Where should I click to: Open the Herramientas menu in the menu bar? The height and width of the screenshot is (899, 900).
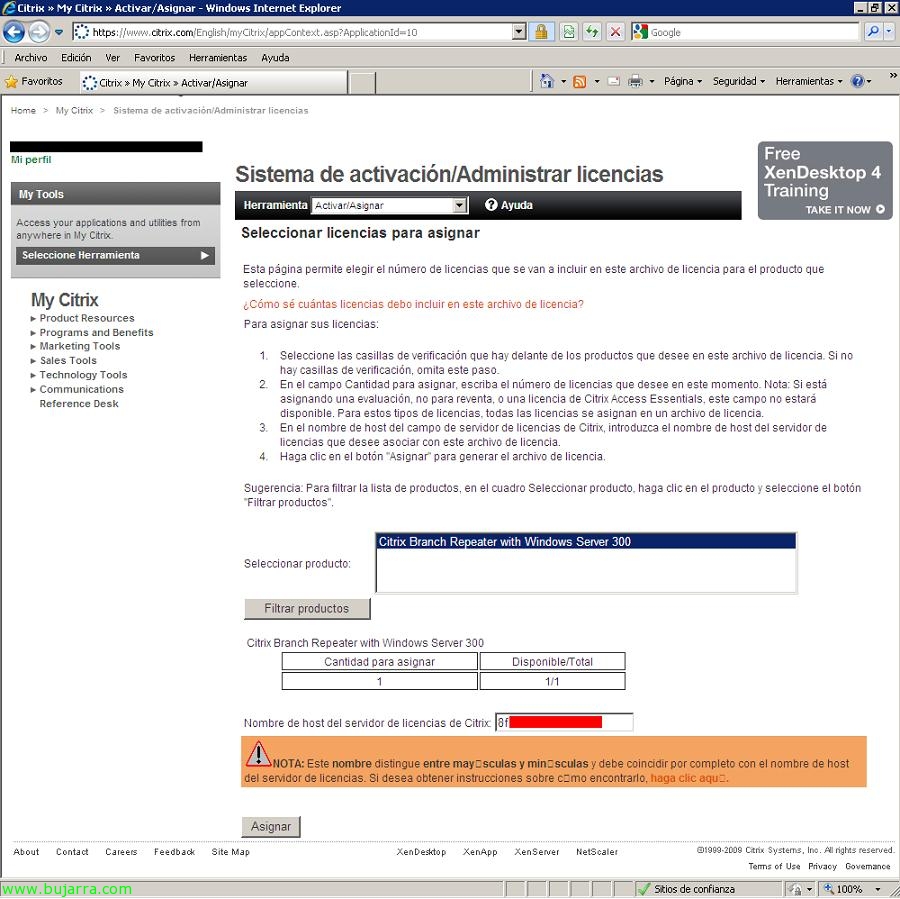click(218, 57)
